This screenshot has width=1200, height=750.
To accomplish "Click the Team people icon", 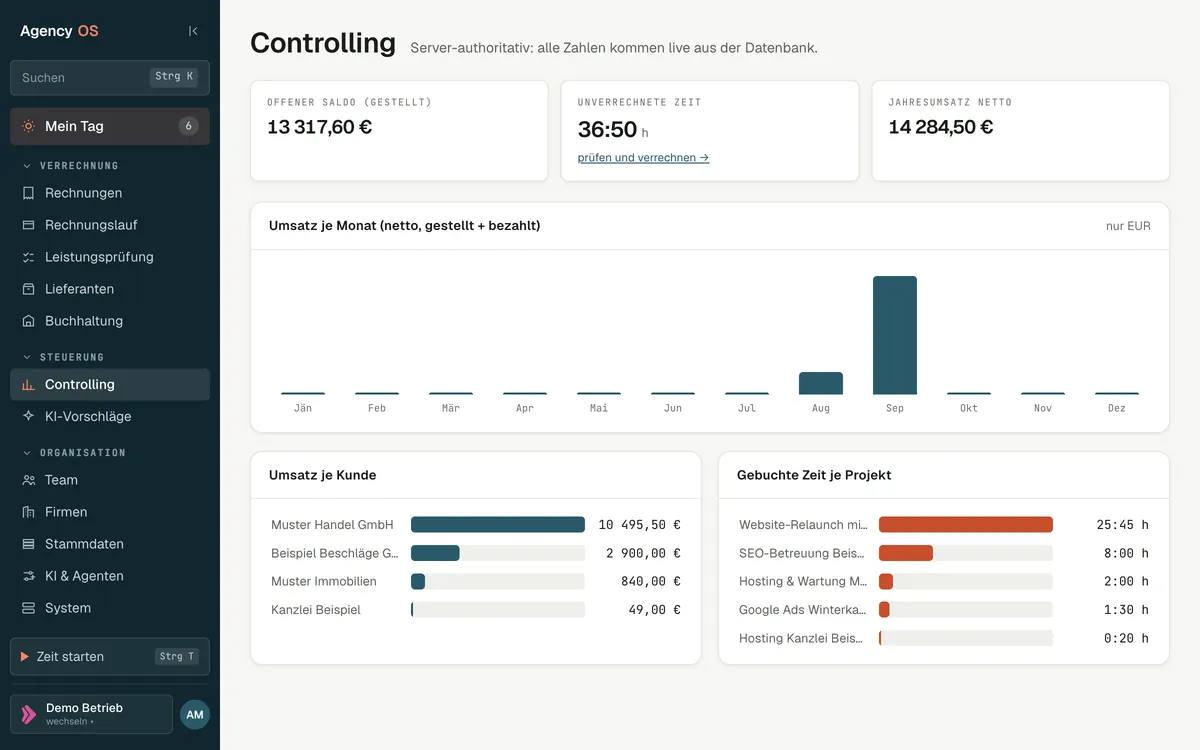I will pos(28,480).
